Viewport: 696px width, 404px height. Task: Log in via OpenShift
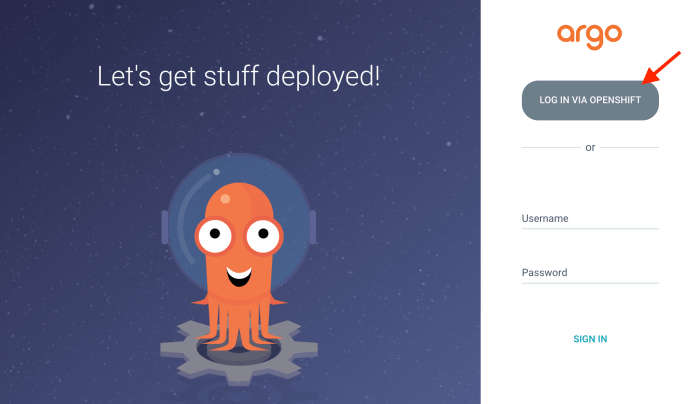(x=590, y=100)
